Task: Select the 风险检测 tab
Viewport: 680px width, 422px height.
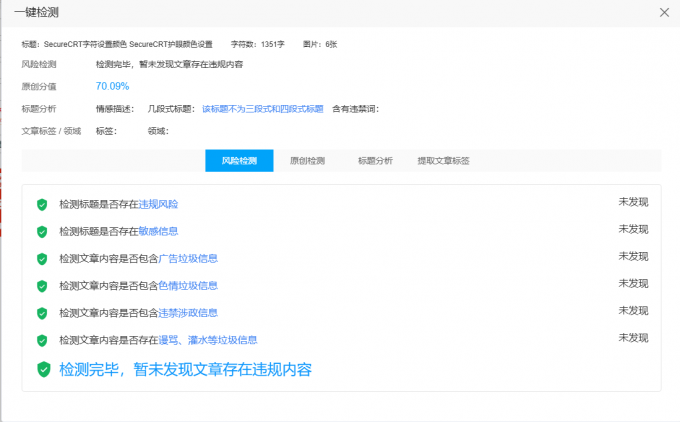Action: click(239, 161)
